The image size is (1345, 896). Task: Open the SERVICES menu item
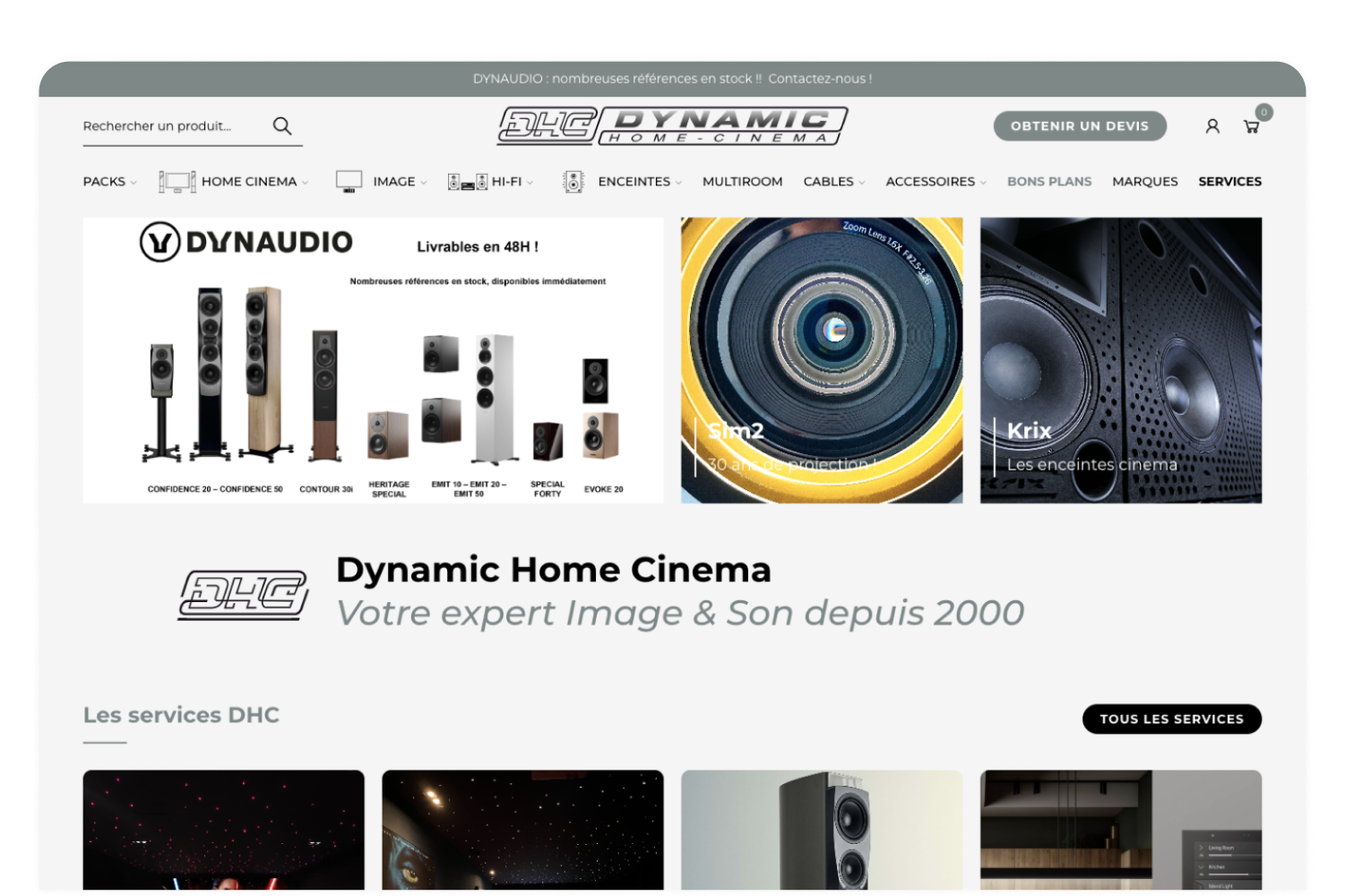(x=1229, y=182)
